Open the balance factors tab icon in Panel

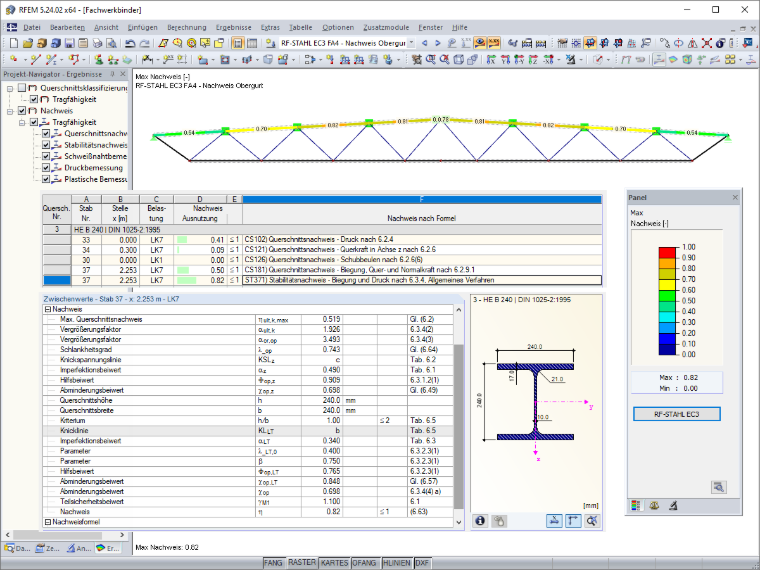[x=654, y=506]
